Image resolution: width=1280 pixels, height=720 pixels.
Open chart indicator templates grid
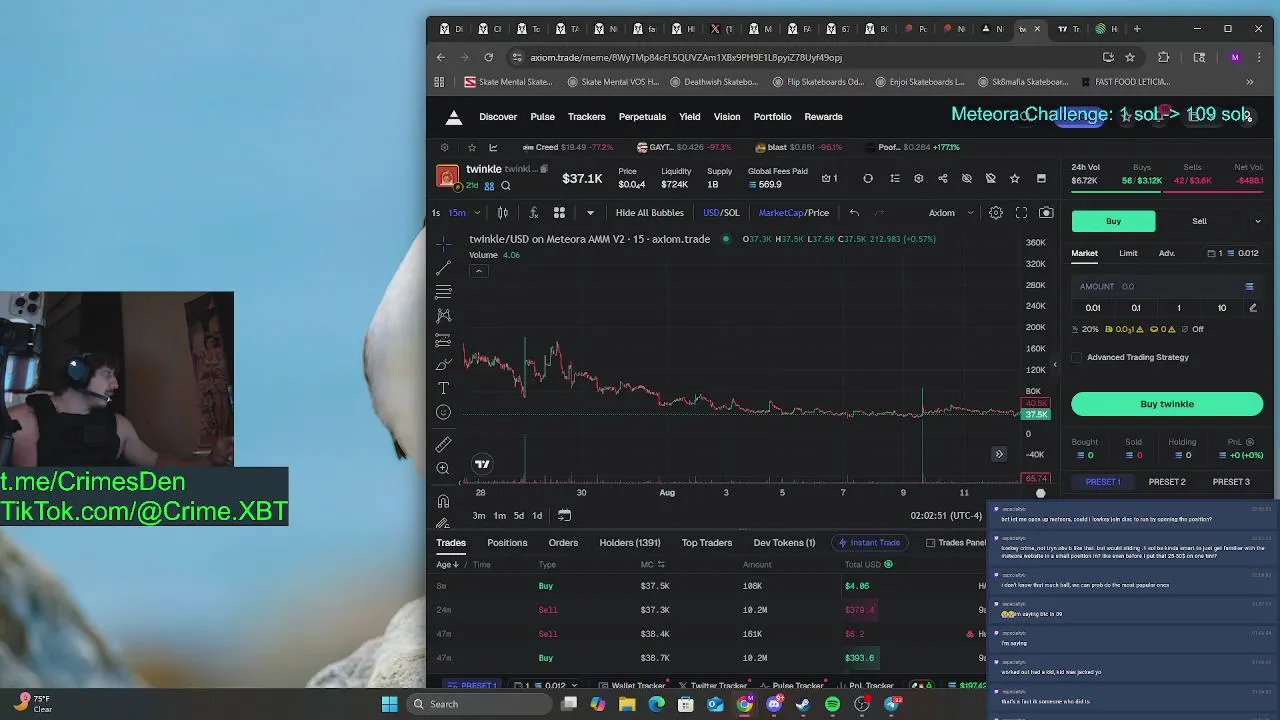point(560,213)
